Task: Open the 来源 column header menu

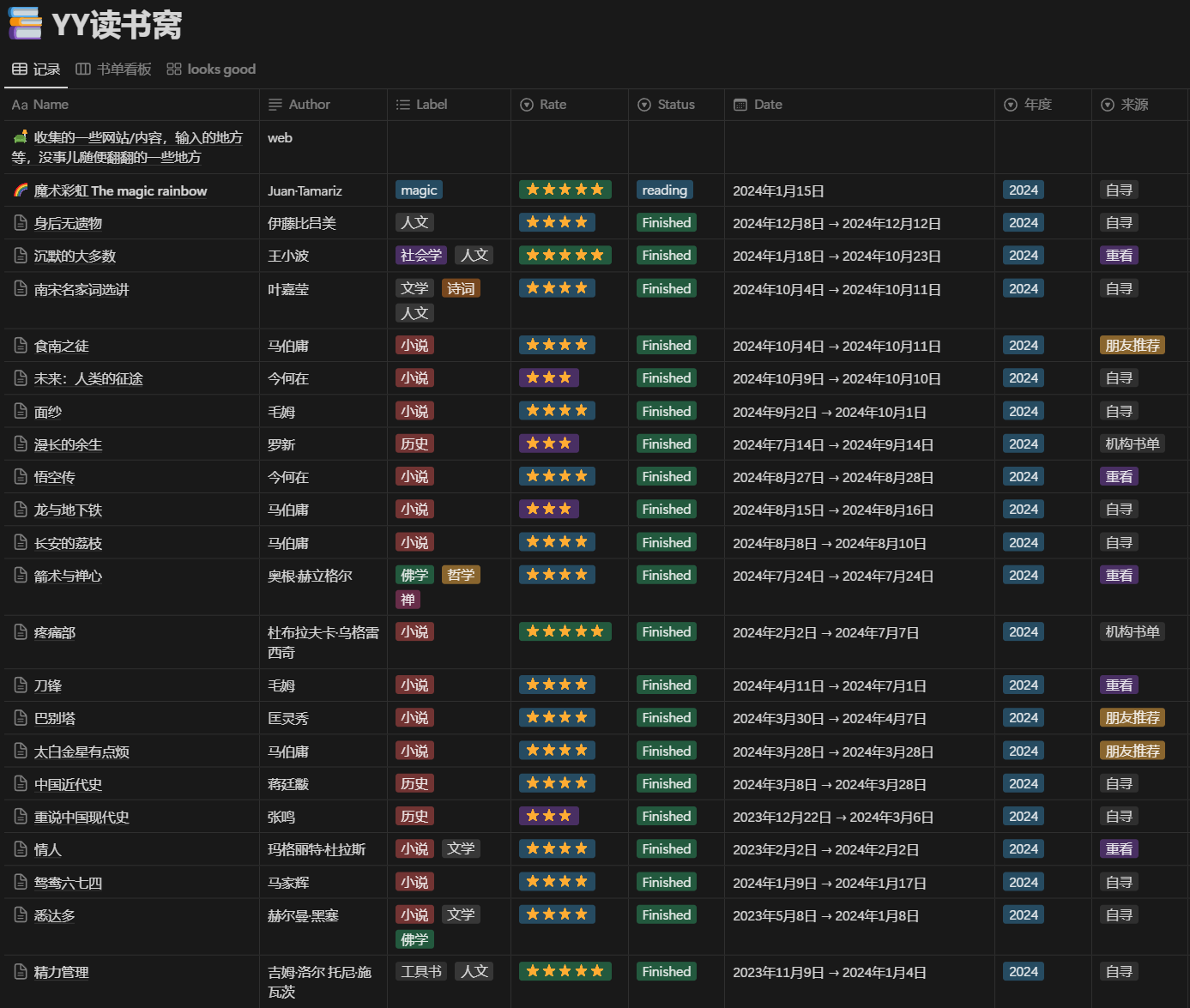Action: [1140, 105]
